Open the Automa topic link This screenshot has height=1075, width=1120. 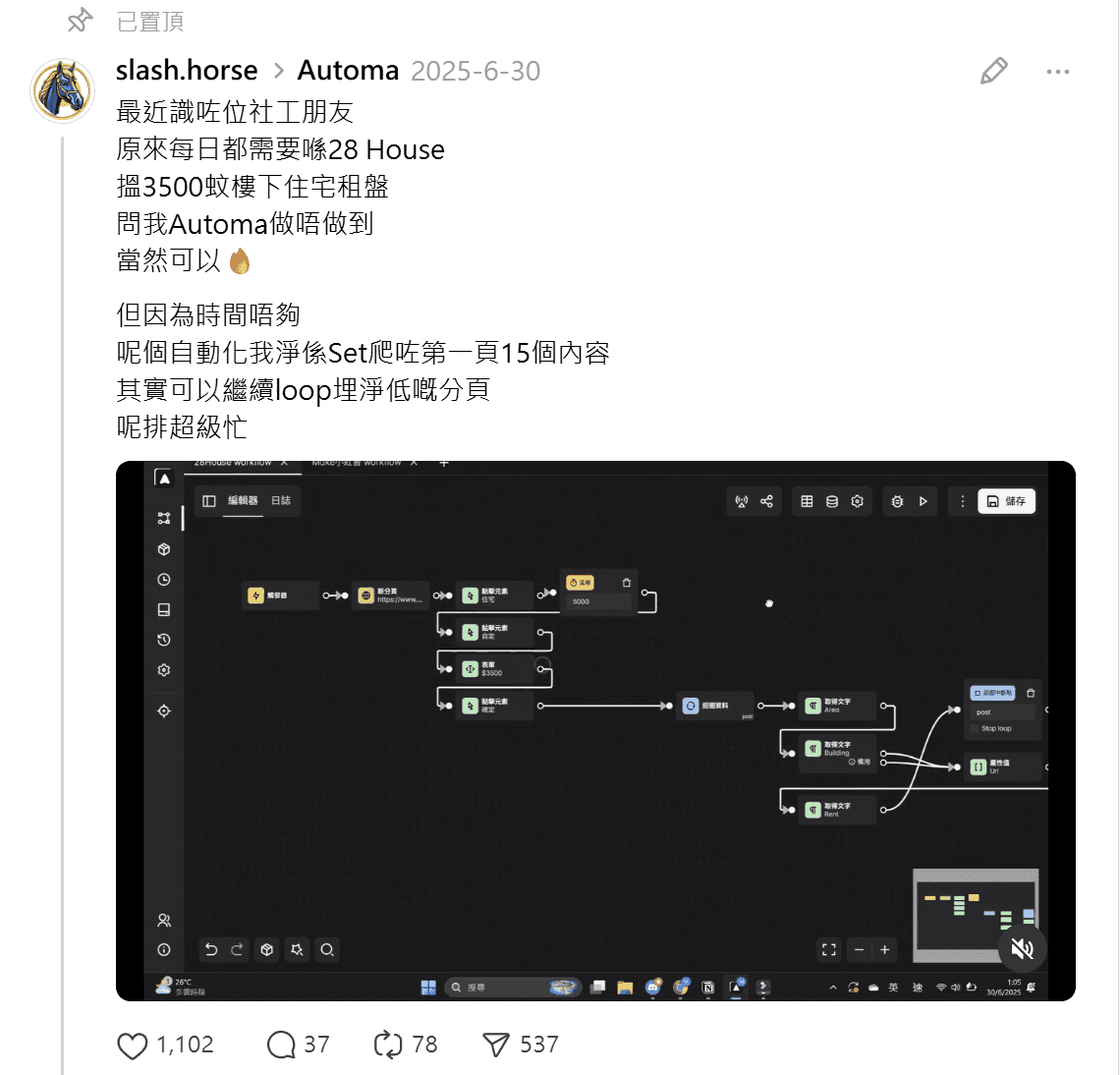(x=348, y=71)
